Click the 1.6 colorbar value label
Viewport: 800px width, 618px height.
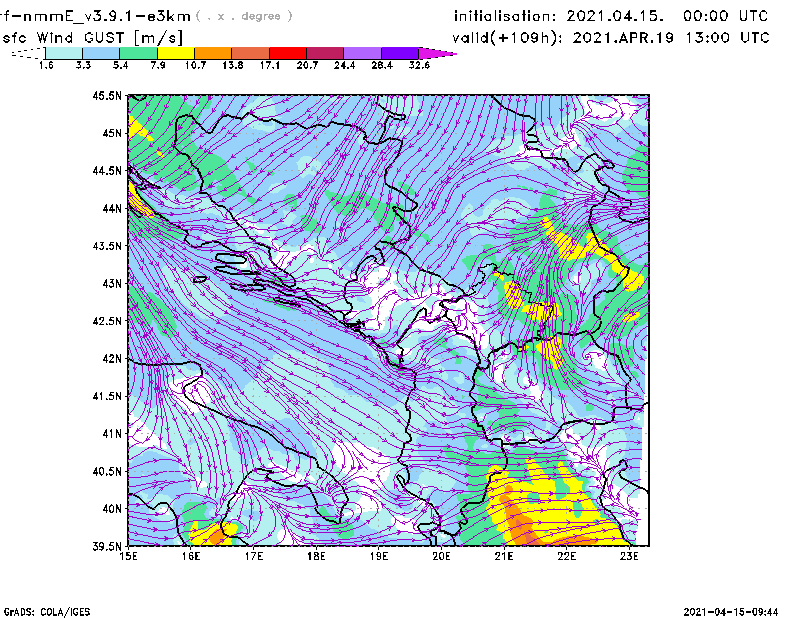(x=46, y=65)
